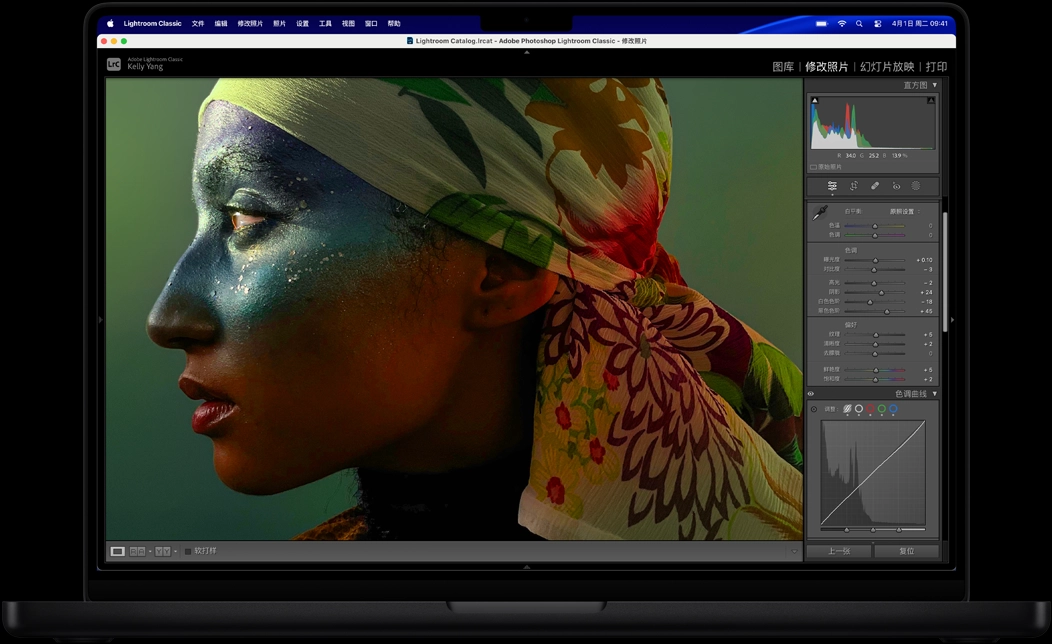Viewport: 1052px width, 644px height.
Task: Open the 照片 menu in the menu bar
Action: tap(278, 22)
